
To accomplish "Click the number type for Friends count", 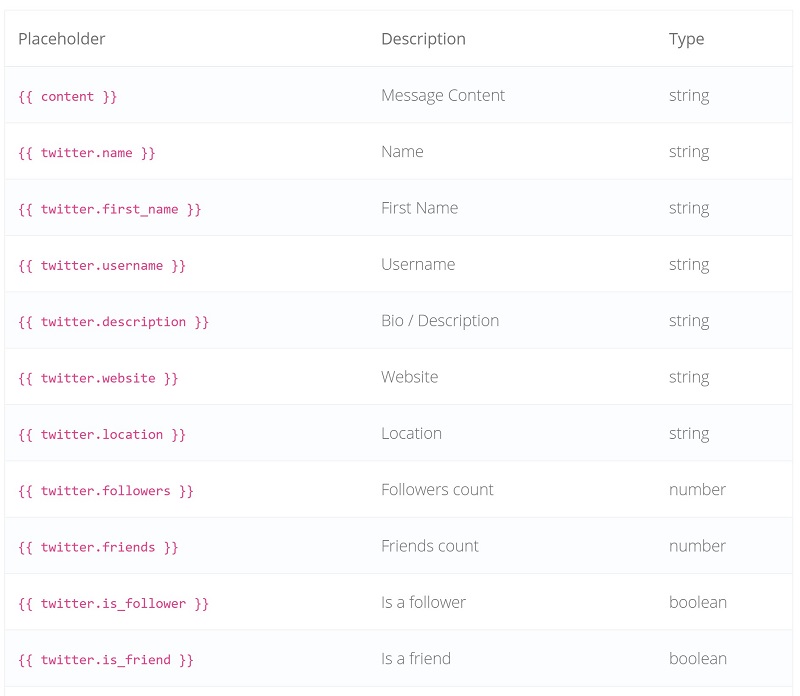I will (697, 546).
